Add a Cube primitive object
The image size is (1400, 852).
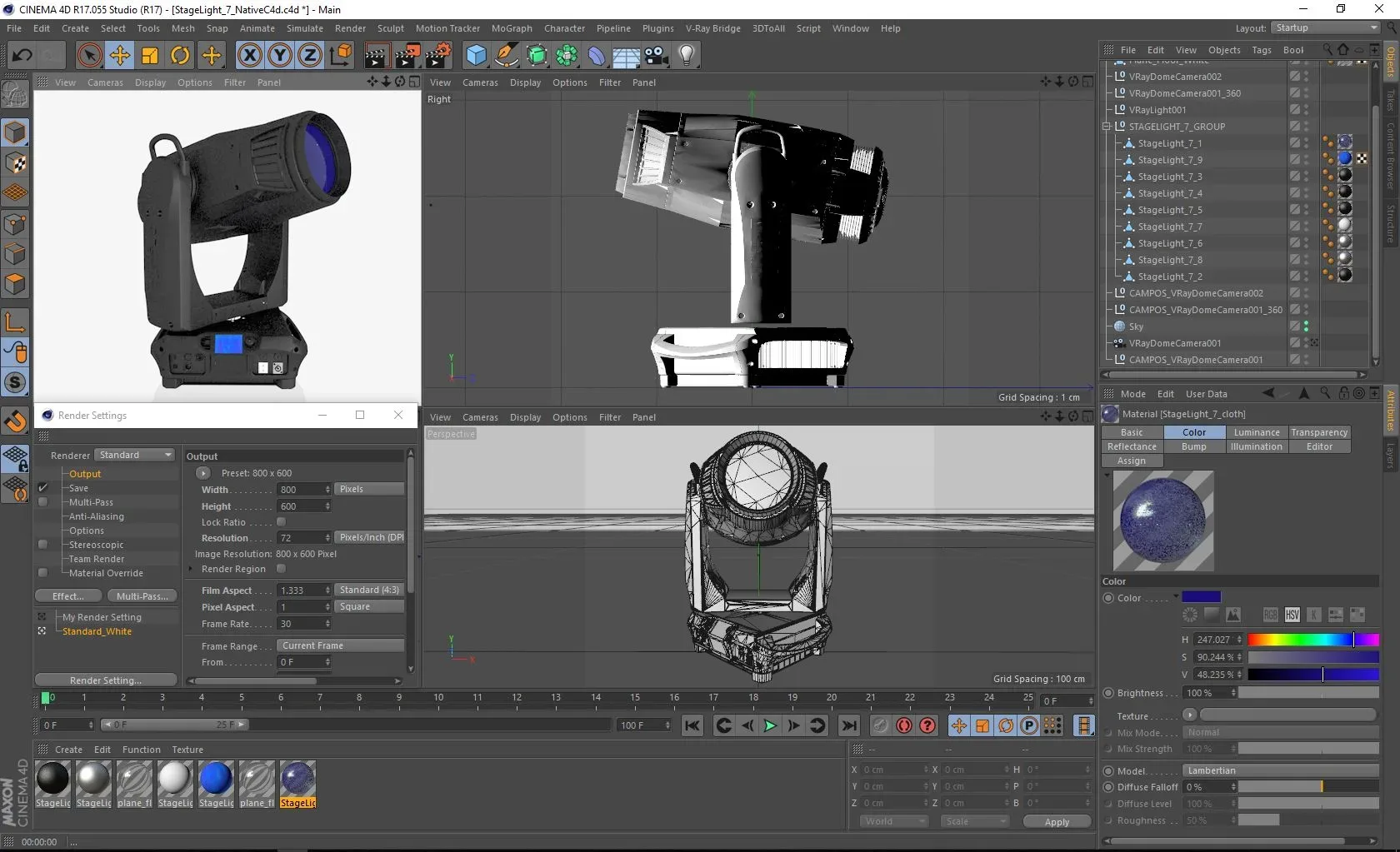coord(477,56)
